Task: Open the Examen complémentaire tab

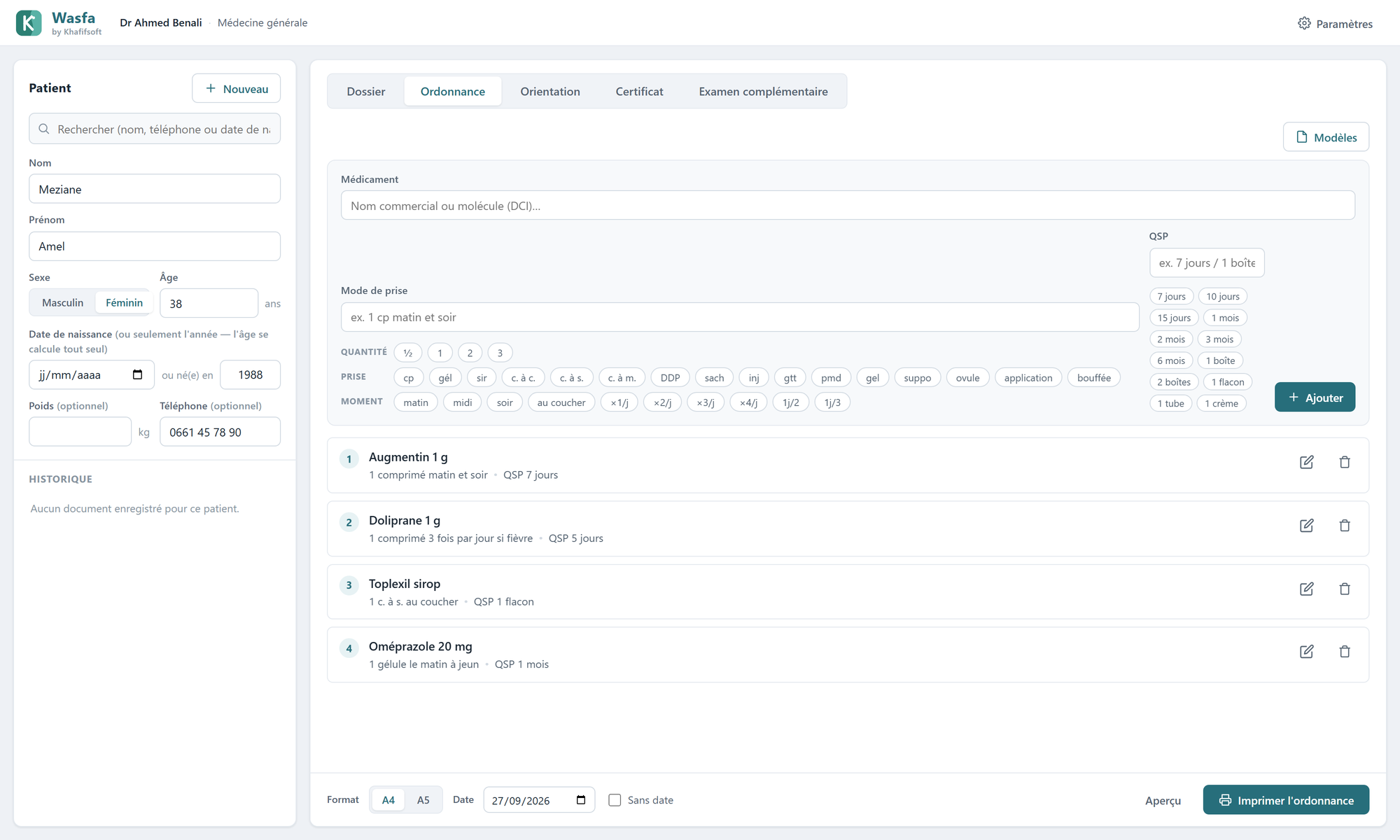Action: pyautogui.click(x=763, y=92)
